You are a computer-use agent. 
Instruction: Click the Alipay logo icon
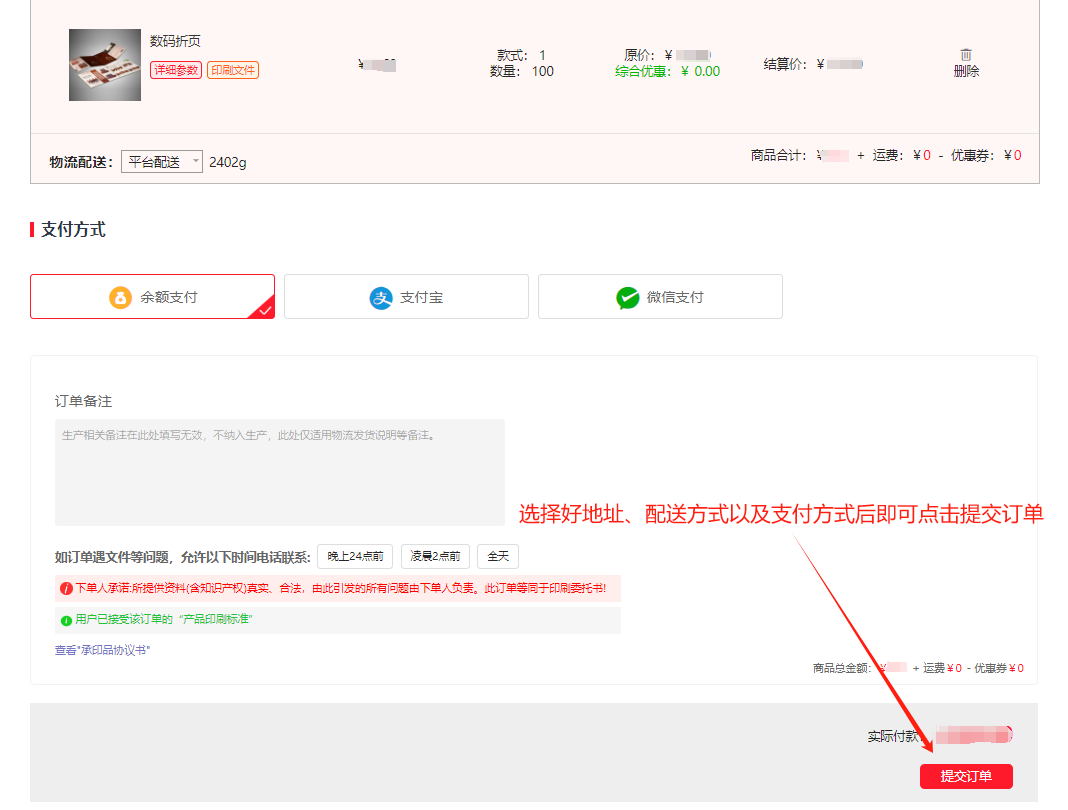coord(381,298)
